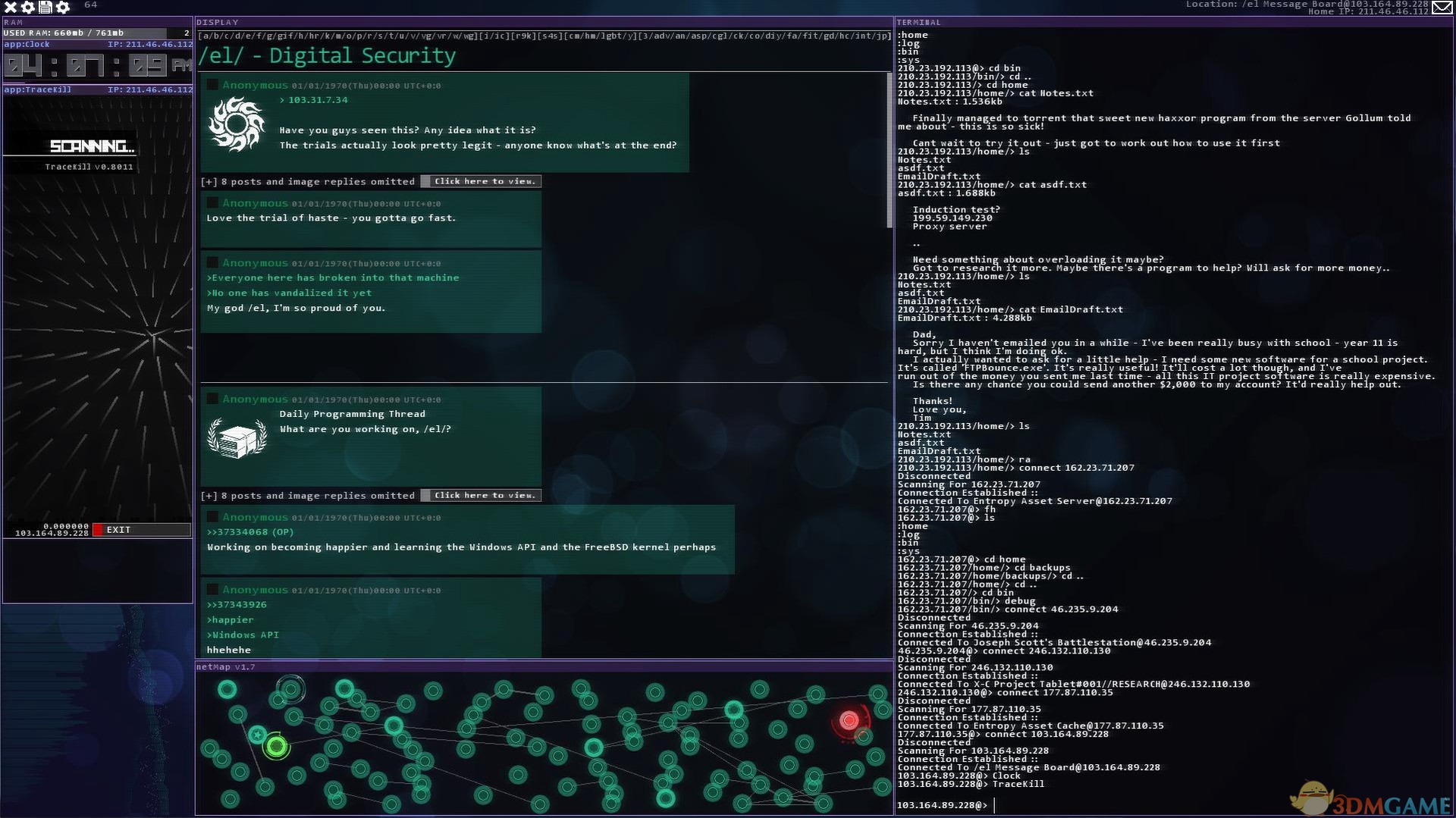The width and height of the screenshot is (1456, 818).
Task: Click the white-ringed node on netMap
Action: pyautogui.click(x=290, y=689)
